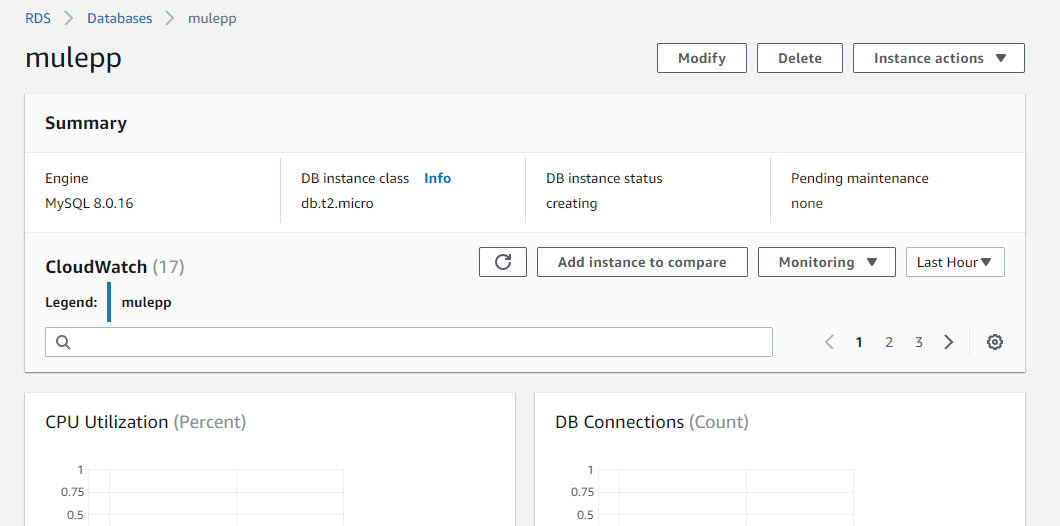Viewport: 1060px width, 526px height.
Task: Open the Instance actions dropdown
Action: click(x=938, y=58)
